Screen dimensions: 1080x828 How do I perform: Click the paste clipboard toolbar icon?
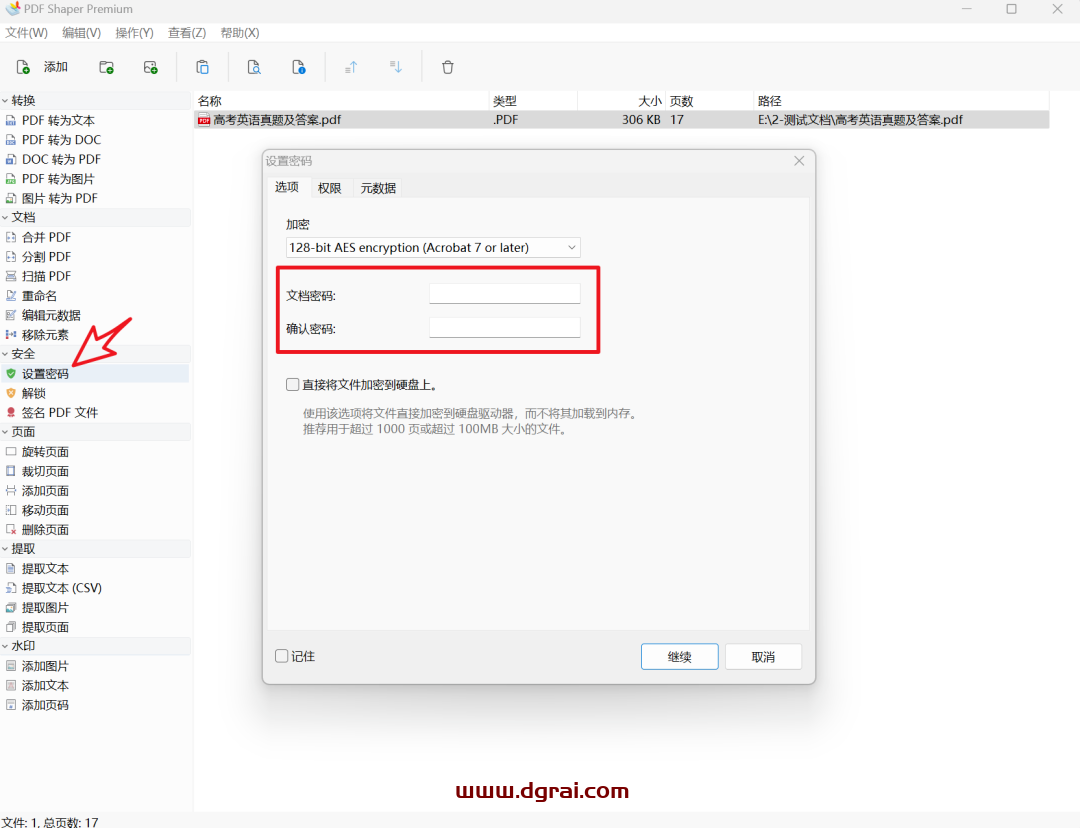(x=202, y=67)
